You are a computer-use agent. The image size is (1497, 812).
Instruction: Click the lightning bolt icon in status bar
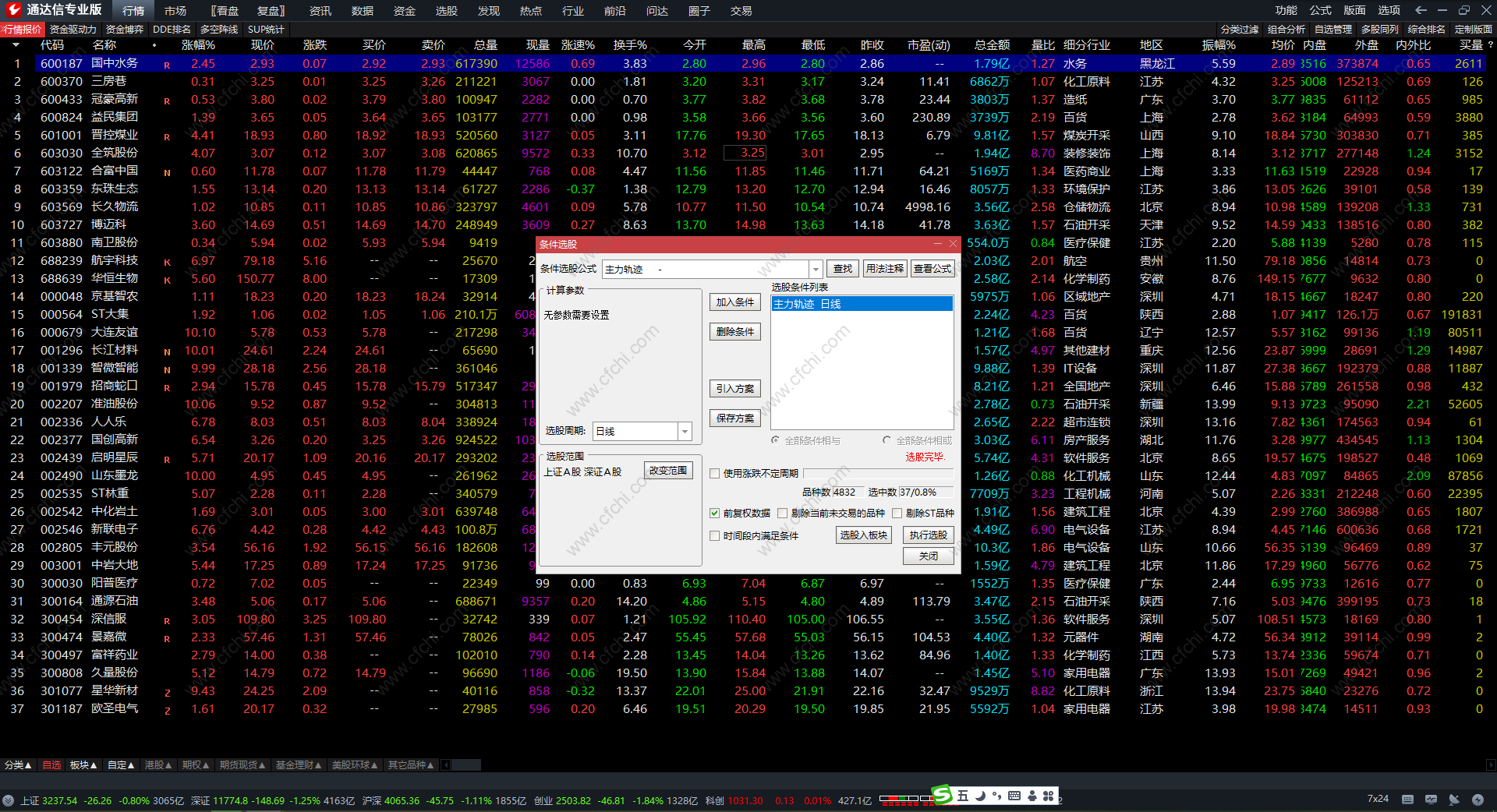tap(1478, 799)
